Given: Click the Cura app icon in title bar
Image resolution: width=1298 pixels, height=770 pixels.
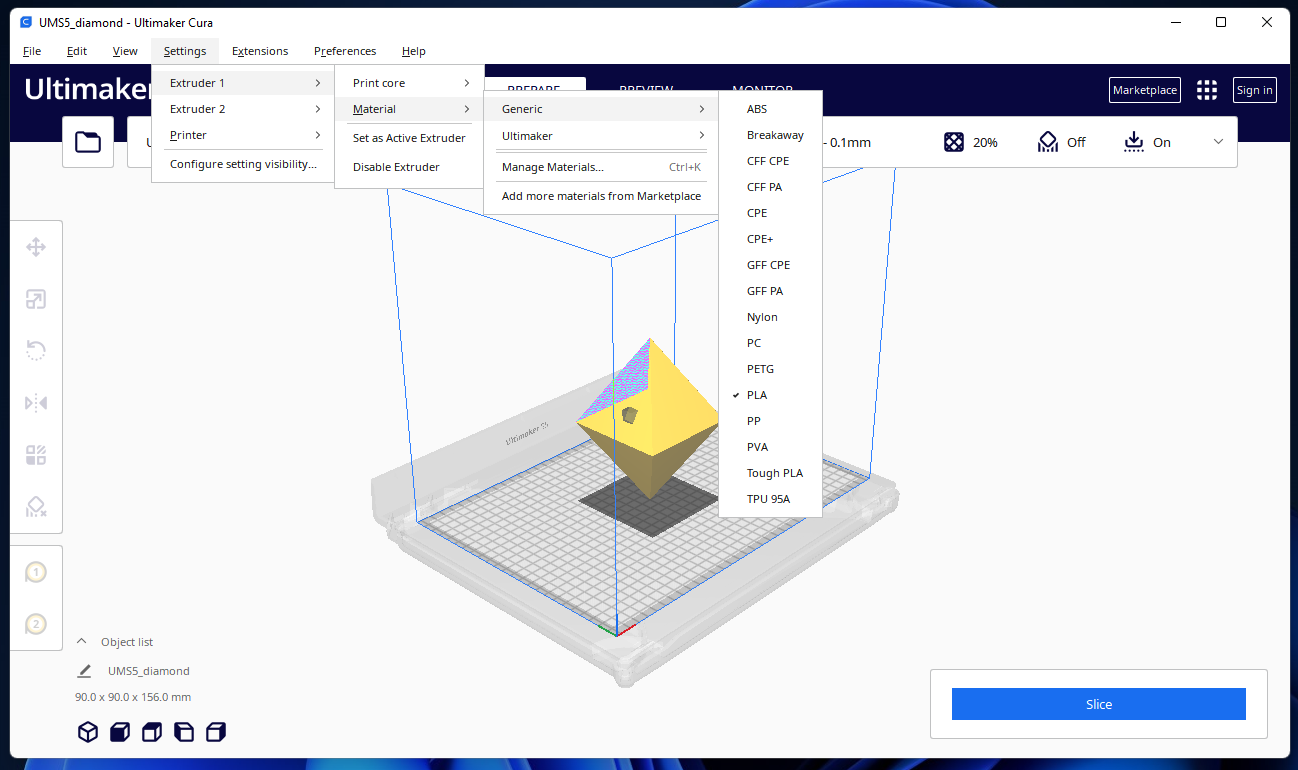Looking at the screenshot, I should 26,22.
